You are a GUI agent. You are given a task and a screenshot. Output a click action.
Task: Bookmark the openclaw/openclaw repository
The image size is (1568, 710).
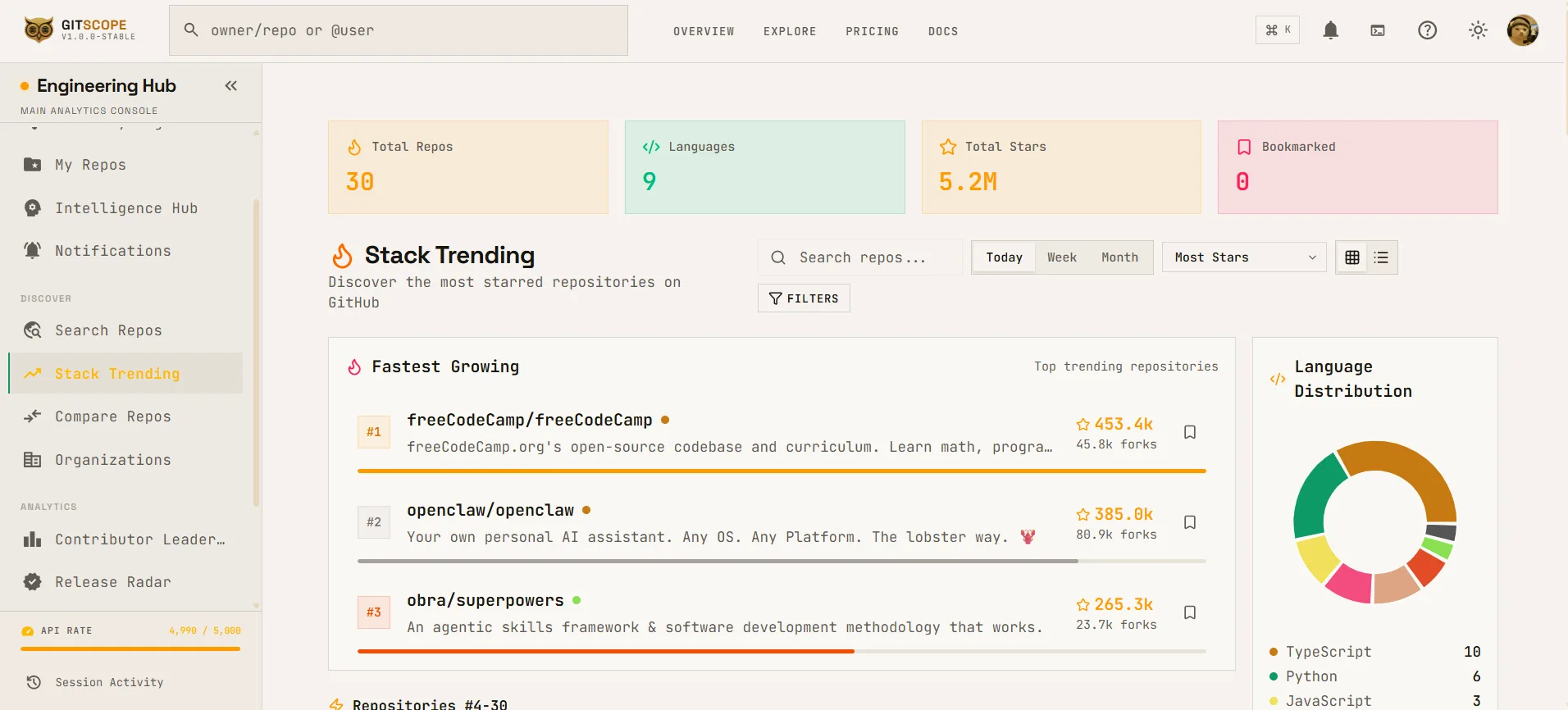pyautogui.click(x=1190, y=522)
